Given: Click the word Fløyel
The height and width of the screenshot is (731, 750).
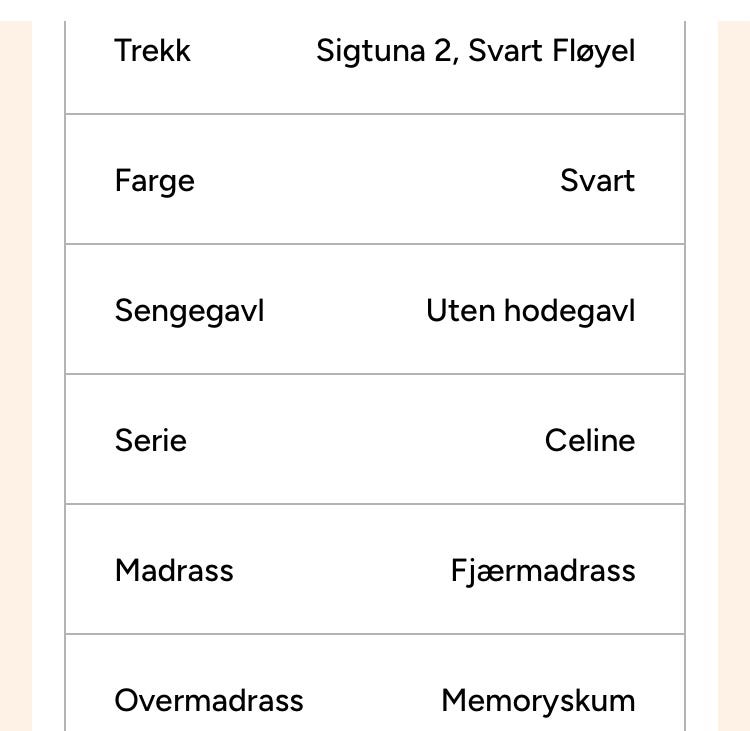Looking at the screenshot, I should click(594, 52).
